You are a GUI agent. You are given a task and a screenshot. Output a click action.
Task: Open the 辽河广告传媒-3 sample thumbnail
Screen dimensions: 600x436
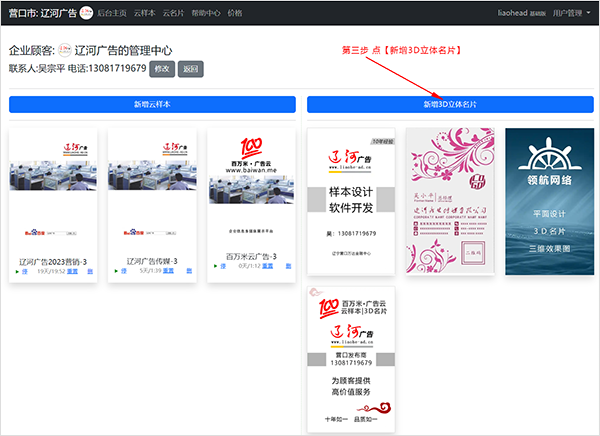[x=152, y=191]
